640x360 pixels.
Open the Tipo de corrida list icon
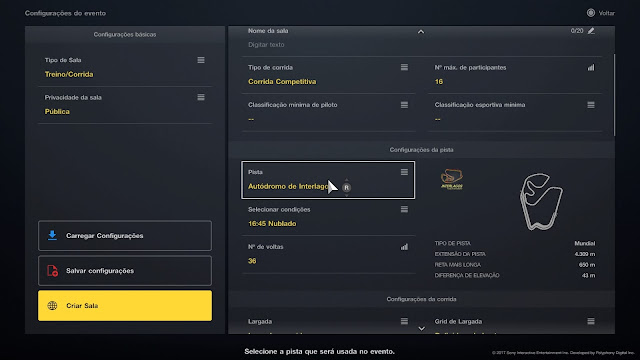click(404, 67)
